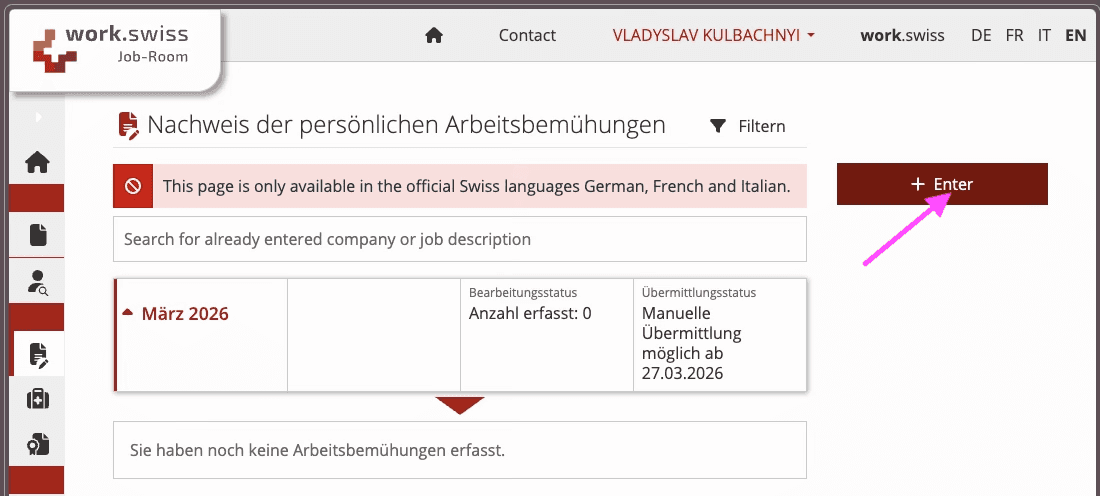This screenshot has height=496, width=1100.
Task: Open the Contact page
Action: [x=527, y=35]
